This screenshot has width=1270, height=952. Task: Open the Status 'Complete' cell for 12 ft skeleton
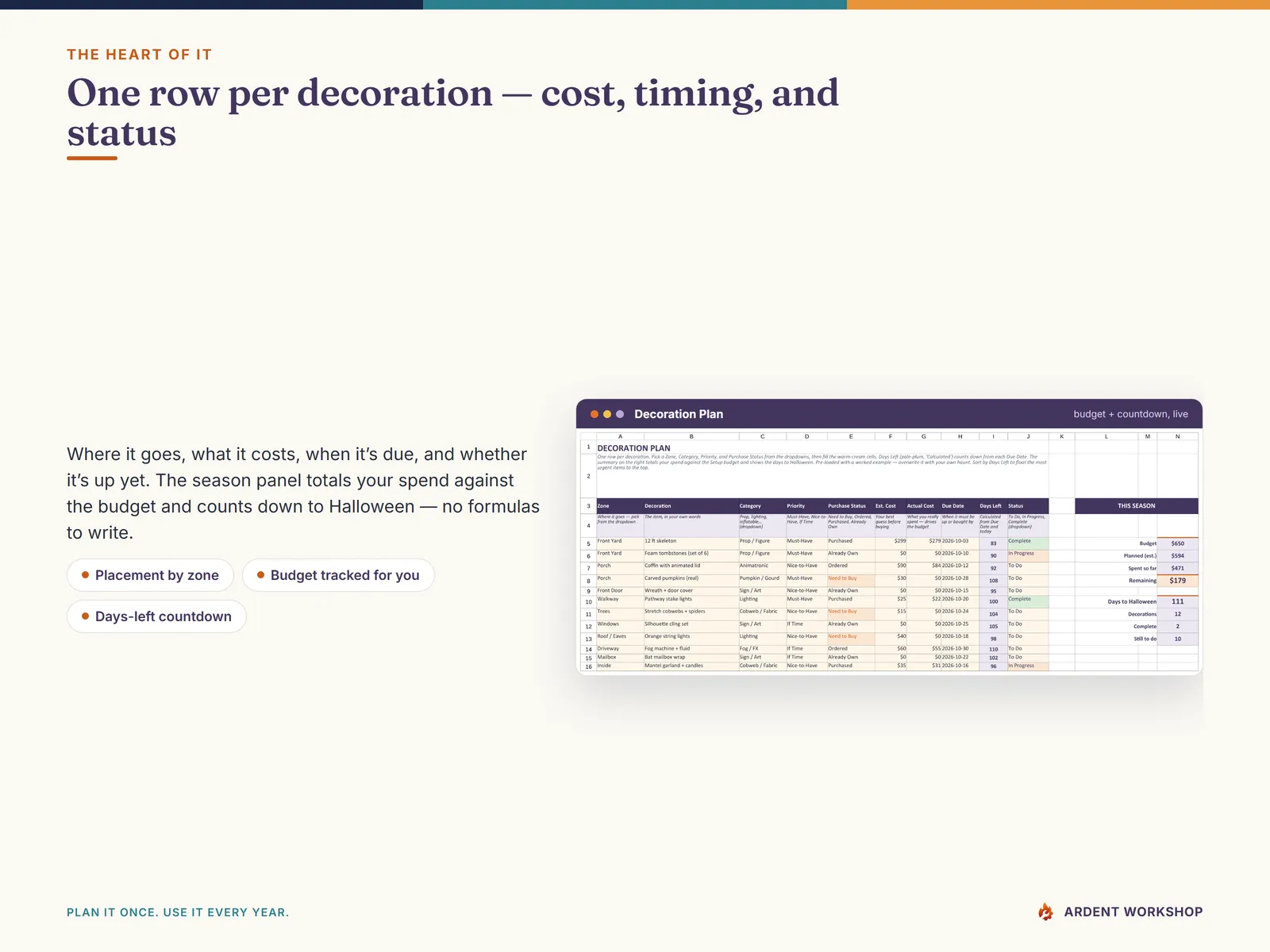pos(1028,543)
